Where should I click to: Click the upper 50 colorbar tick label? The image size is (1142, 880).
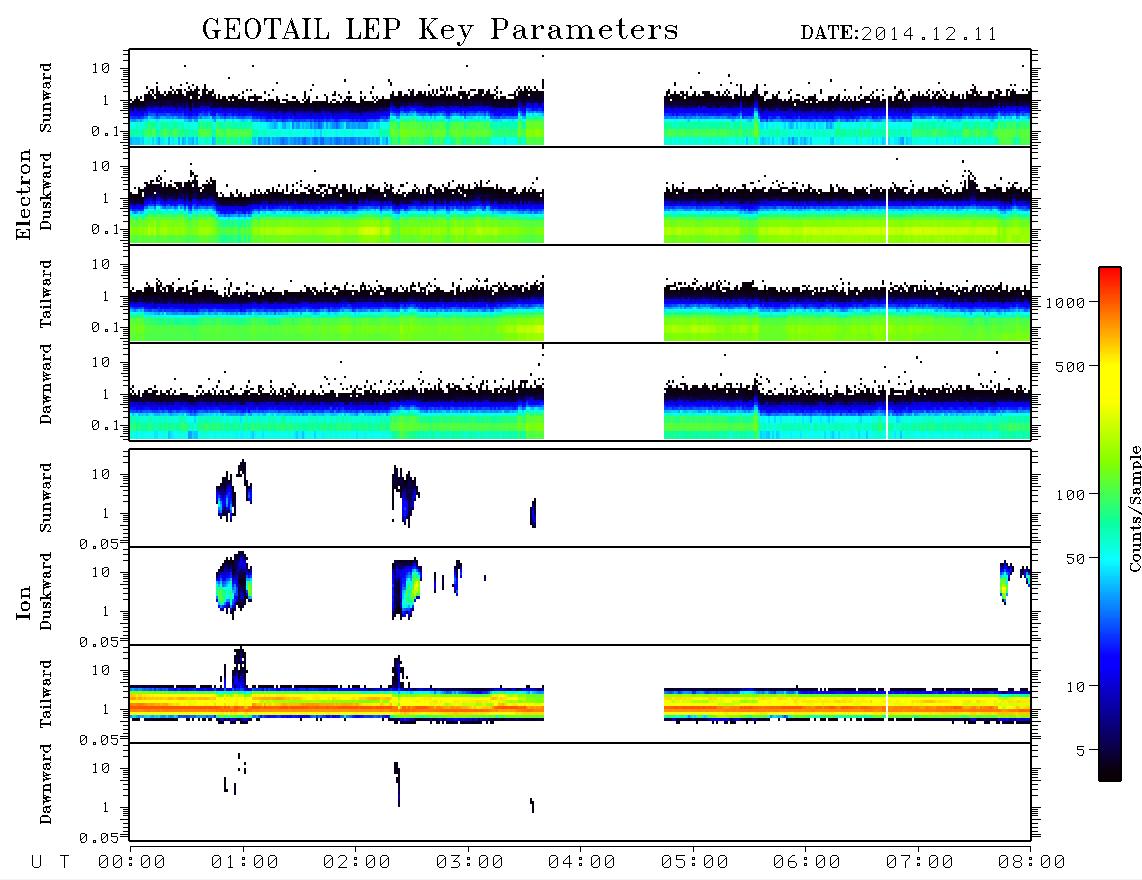click(1076, 559)
